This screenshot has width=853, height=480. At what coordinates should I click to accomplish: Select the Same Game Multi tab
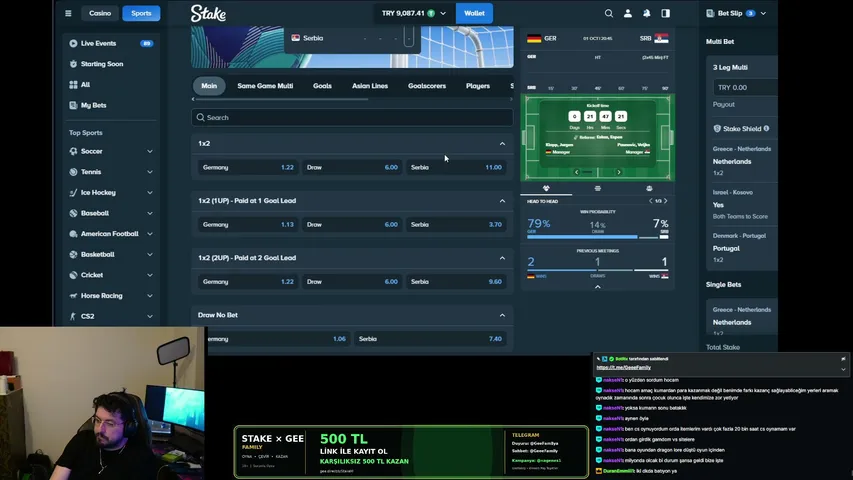click(265, 86)
